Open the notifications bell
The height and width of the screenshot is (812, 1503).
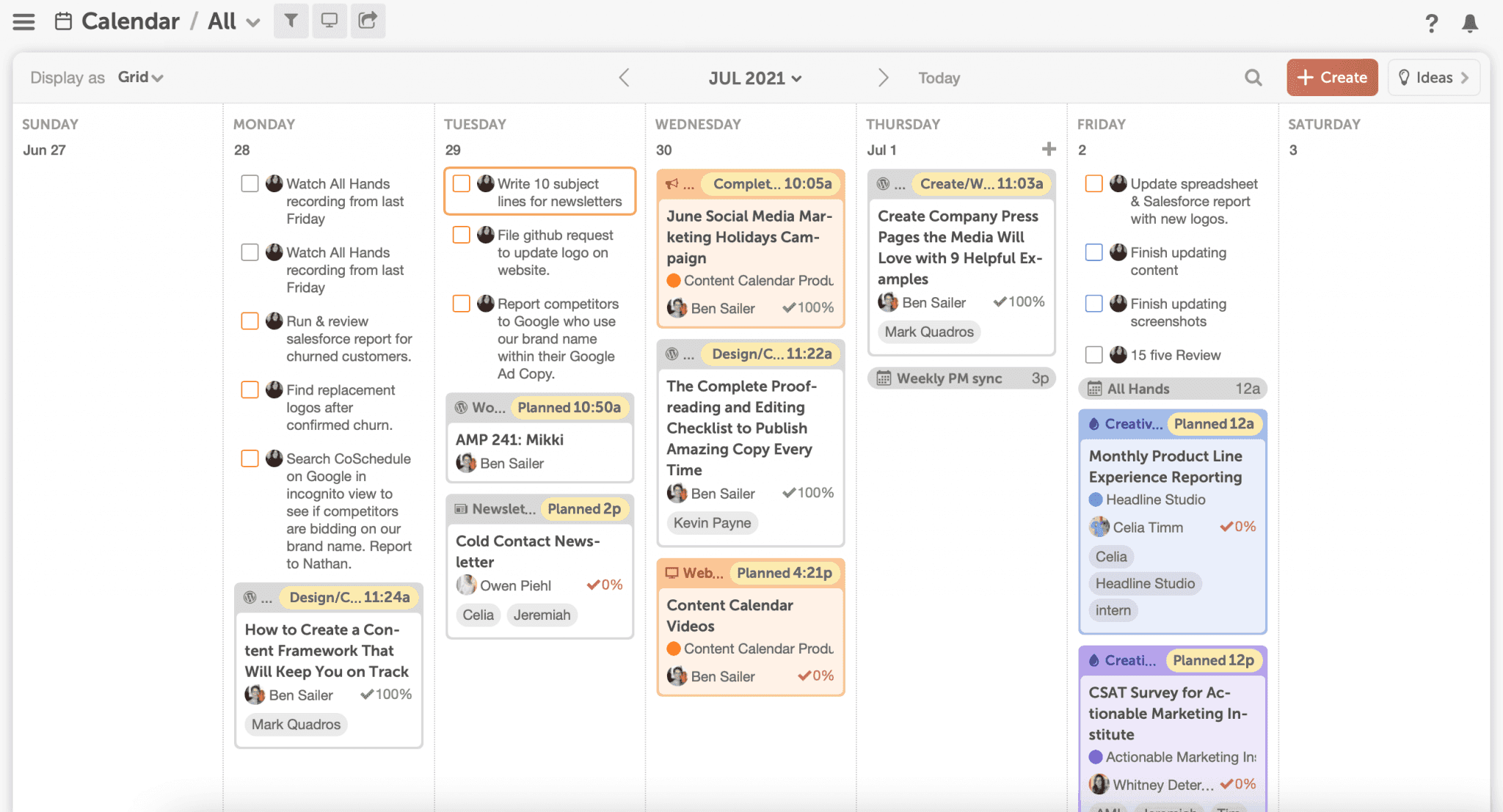click(1470, 23)
